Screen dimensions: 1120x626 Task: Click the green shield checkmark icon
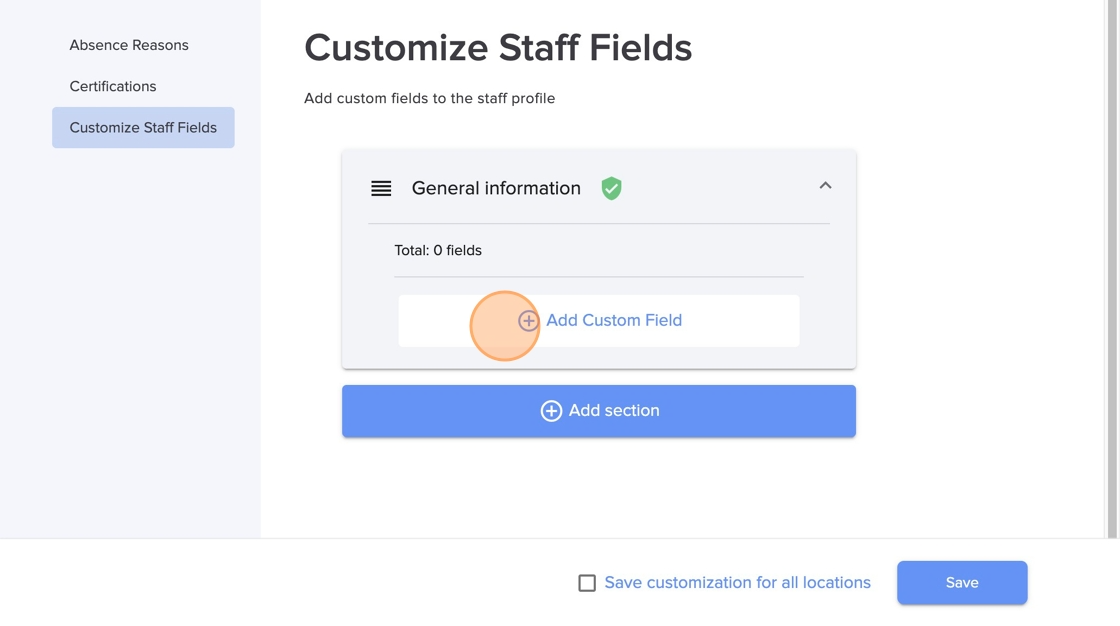(611, 188)
